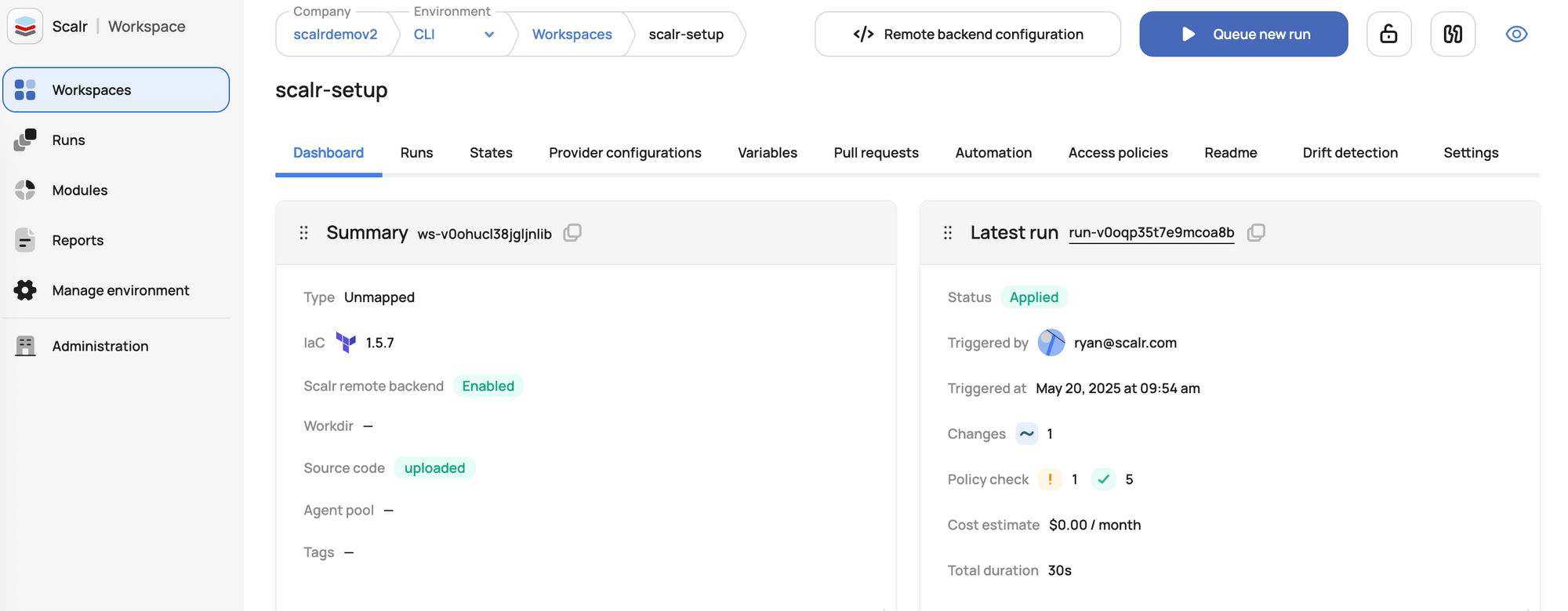Click the Runs stacked-squares icon
The height and width of the screenshot is (611, 1568).
25,140
